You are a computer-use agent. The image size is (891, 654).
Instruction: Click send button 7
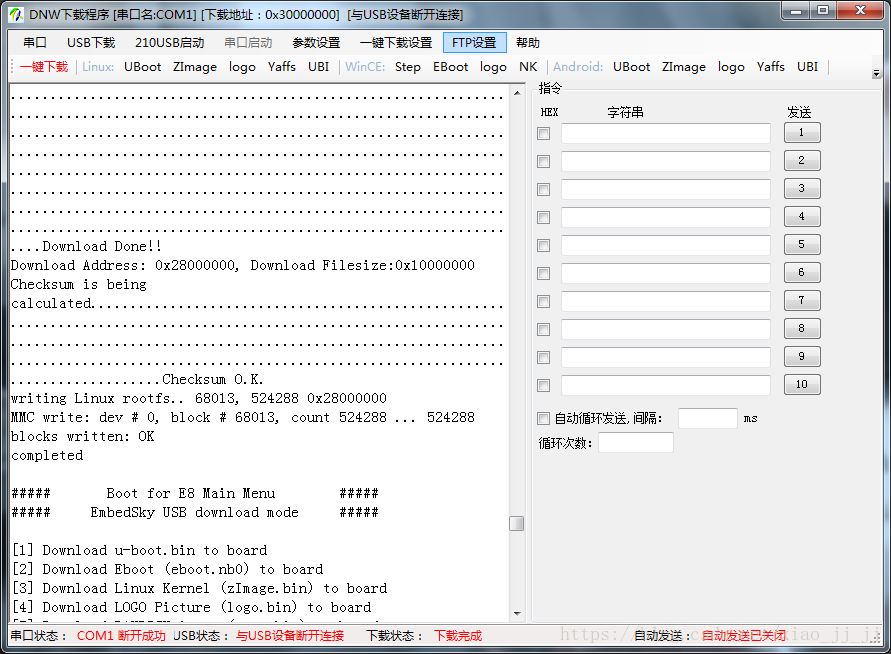[x=802, y=300]
